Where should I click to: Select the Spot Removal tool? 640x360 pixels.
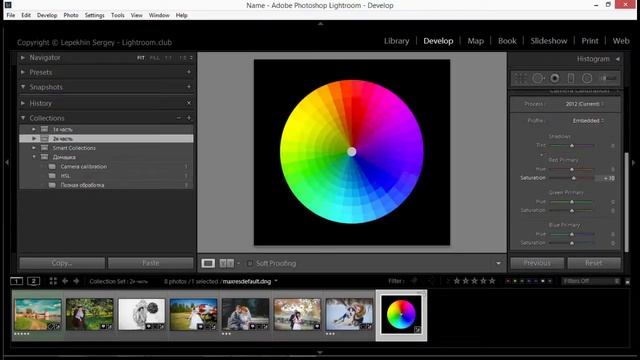pos(538,78)
